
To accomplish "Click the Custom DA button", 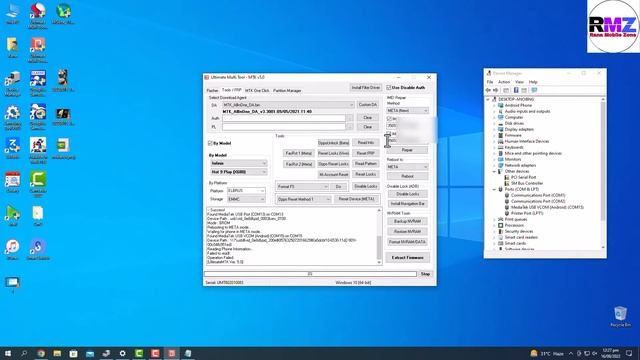I will point(367,105).
